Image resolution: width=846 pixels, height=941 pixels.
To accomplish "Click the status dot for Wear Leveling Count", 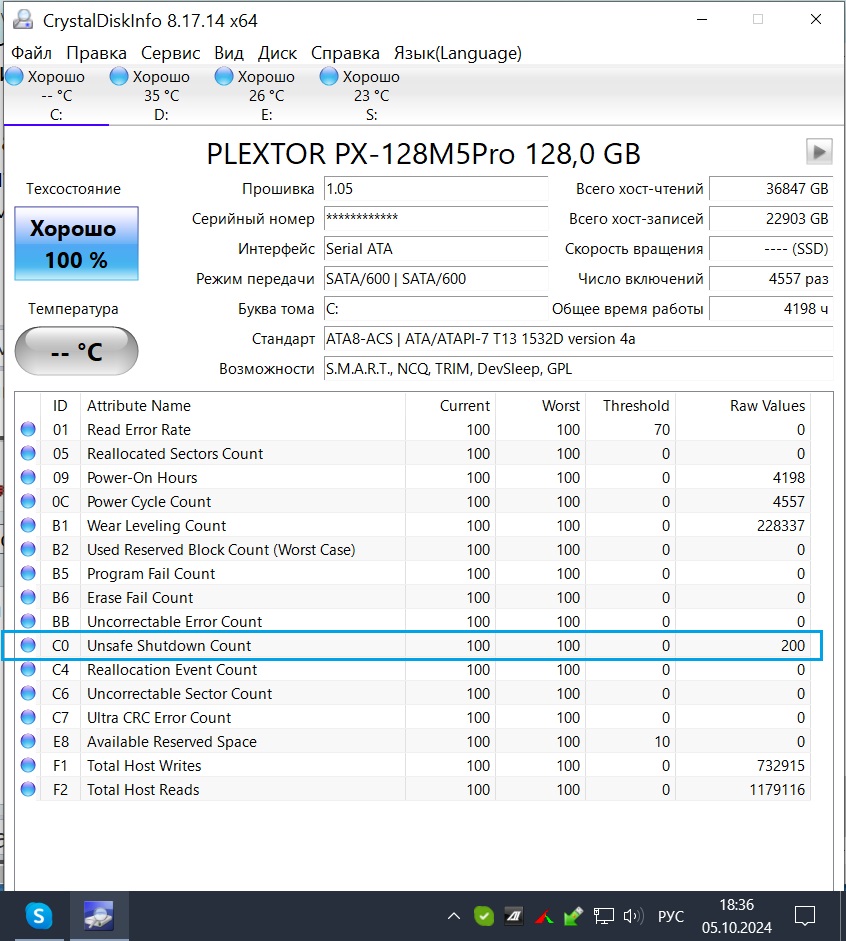I will tap(28, 525).
